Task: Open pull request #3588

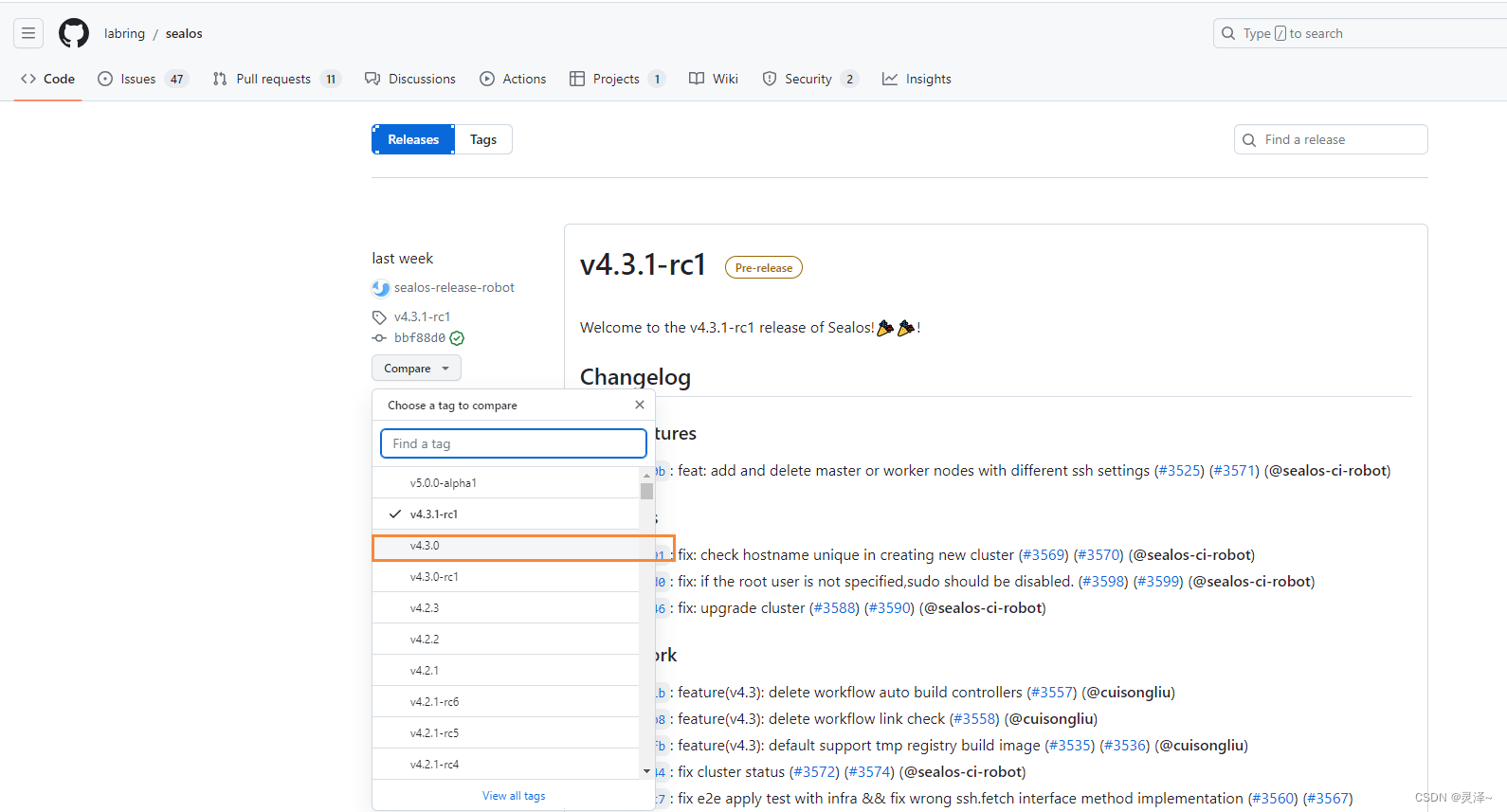Action: [834, 608]
